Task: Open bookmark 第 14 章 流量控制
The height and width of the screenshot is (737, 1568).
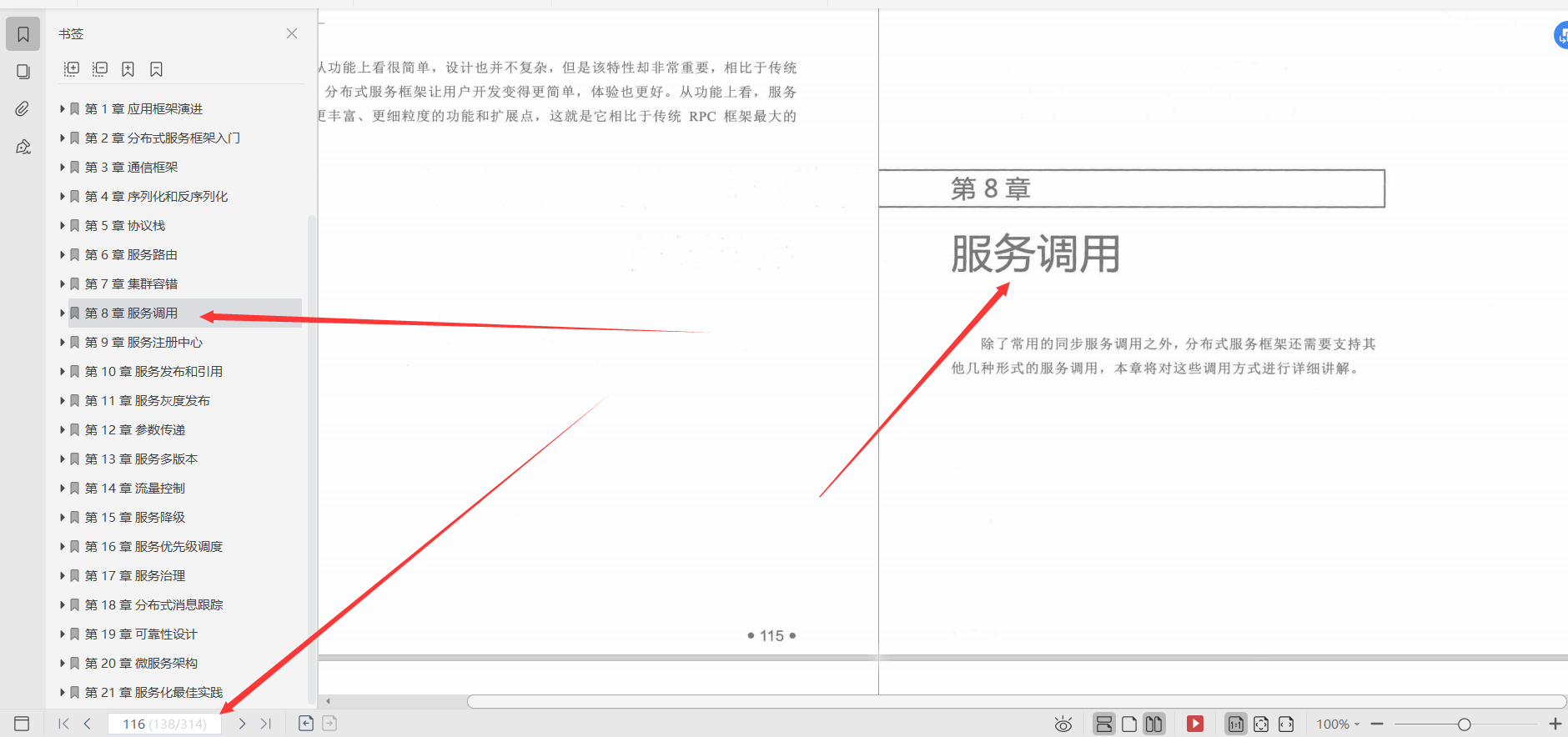Action: pos(135,489)
